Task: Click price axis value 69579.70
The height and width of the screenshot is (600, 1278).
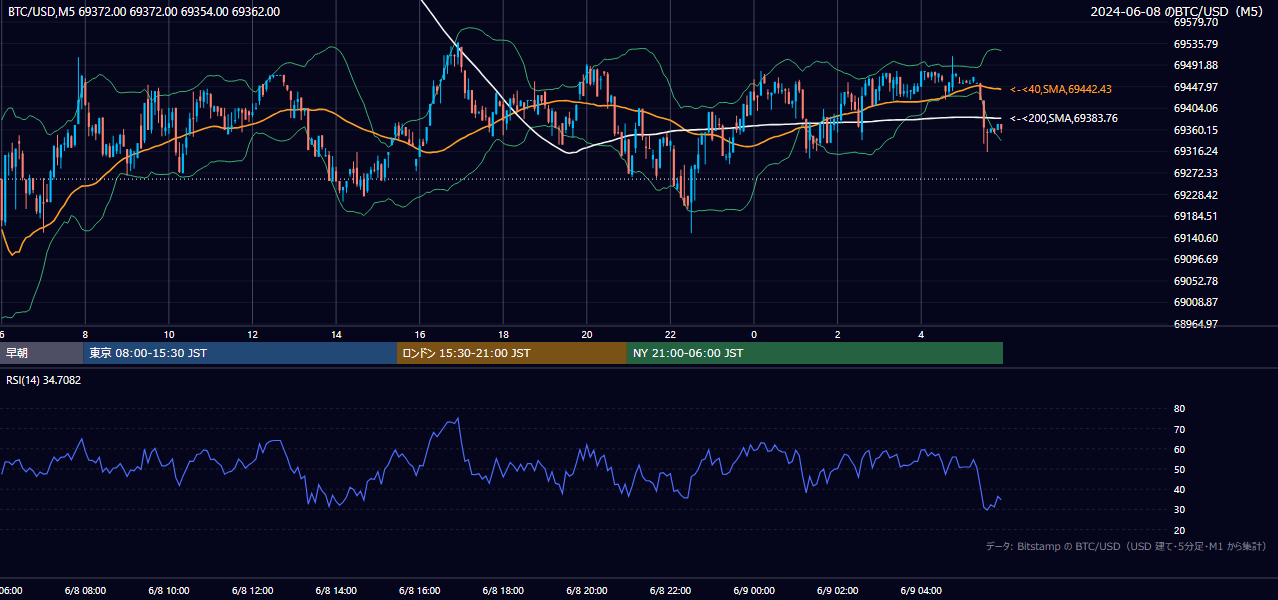Action: [x=1196, y=22]
